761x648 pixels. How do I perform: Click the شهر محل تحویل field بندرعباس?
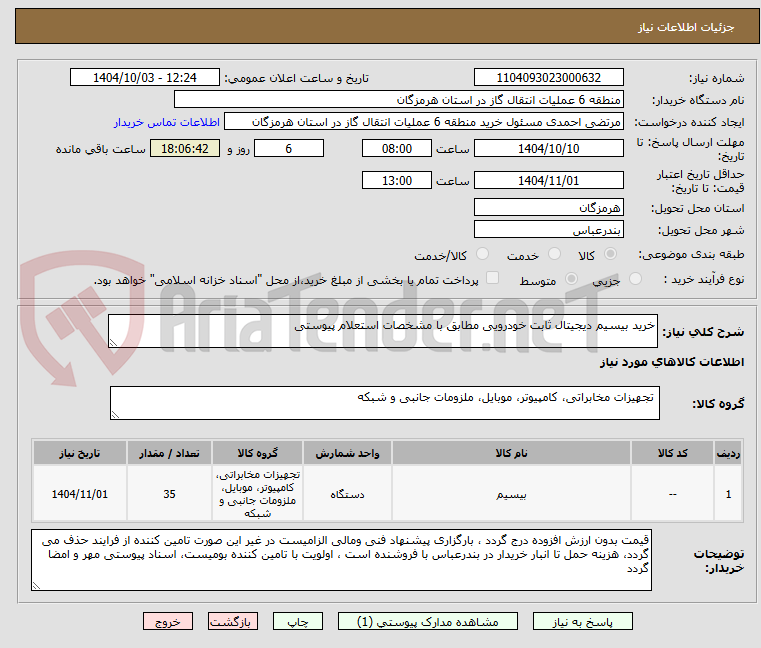(x=548, y=230)
